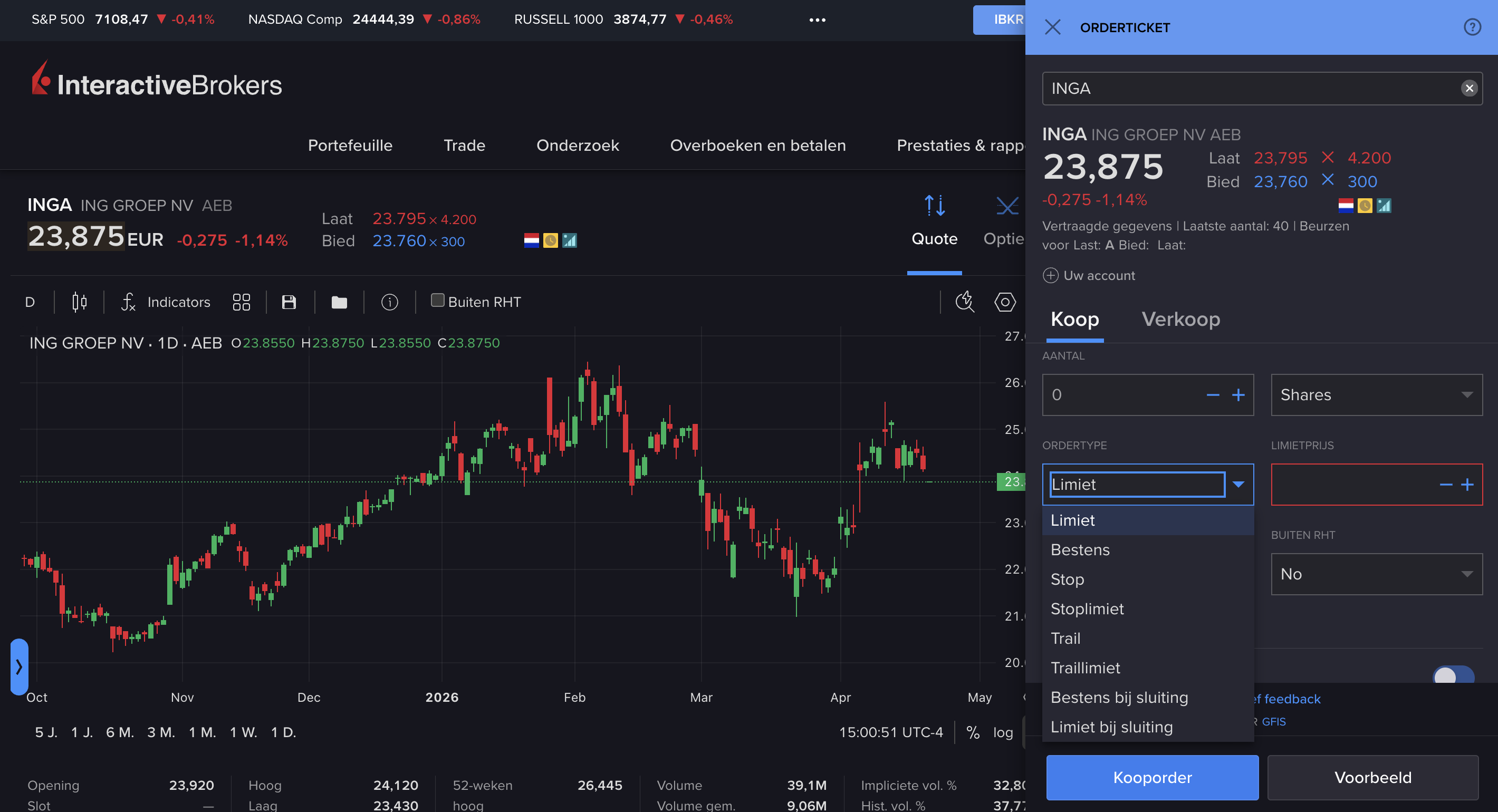Open the Indicators menu
Screen dimensions: 1498x812
166,302
